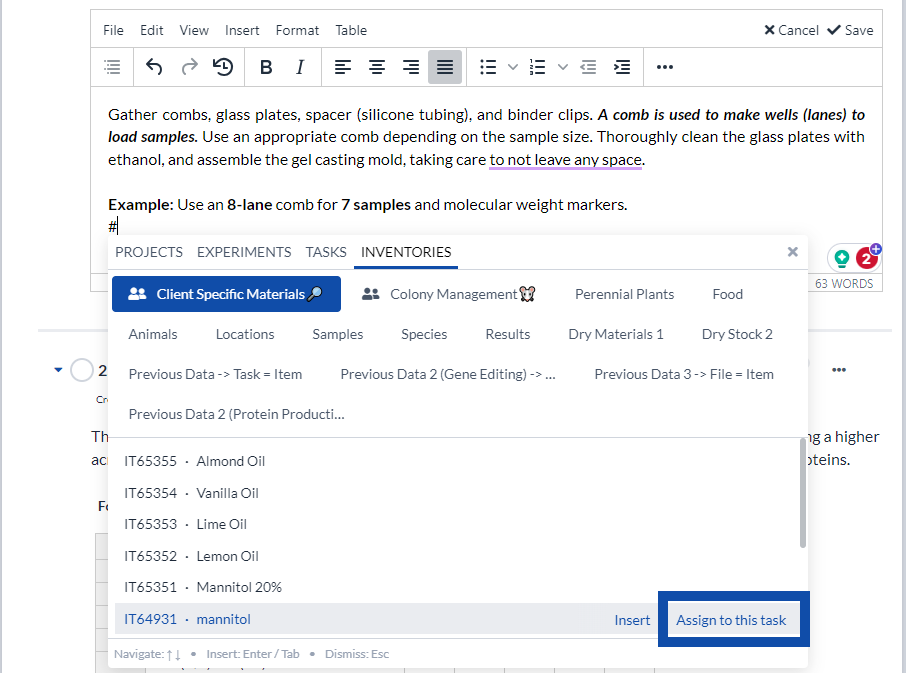Open the Table menu
906x673 pixels.
pos(351,30)
